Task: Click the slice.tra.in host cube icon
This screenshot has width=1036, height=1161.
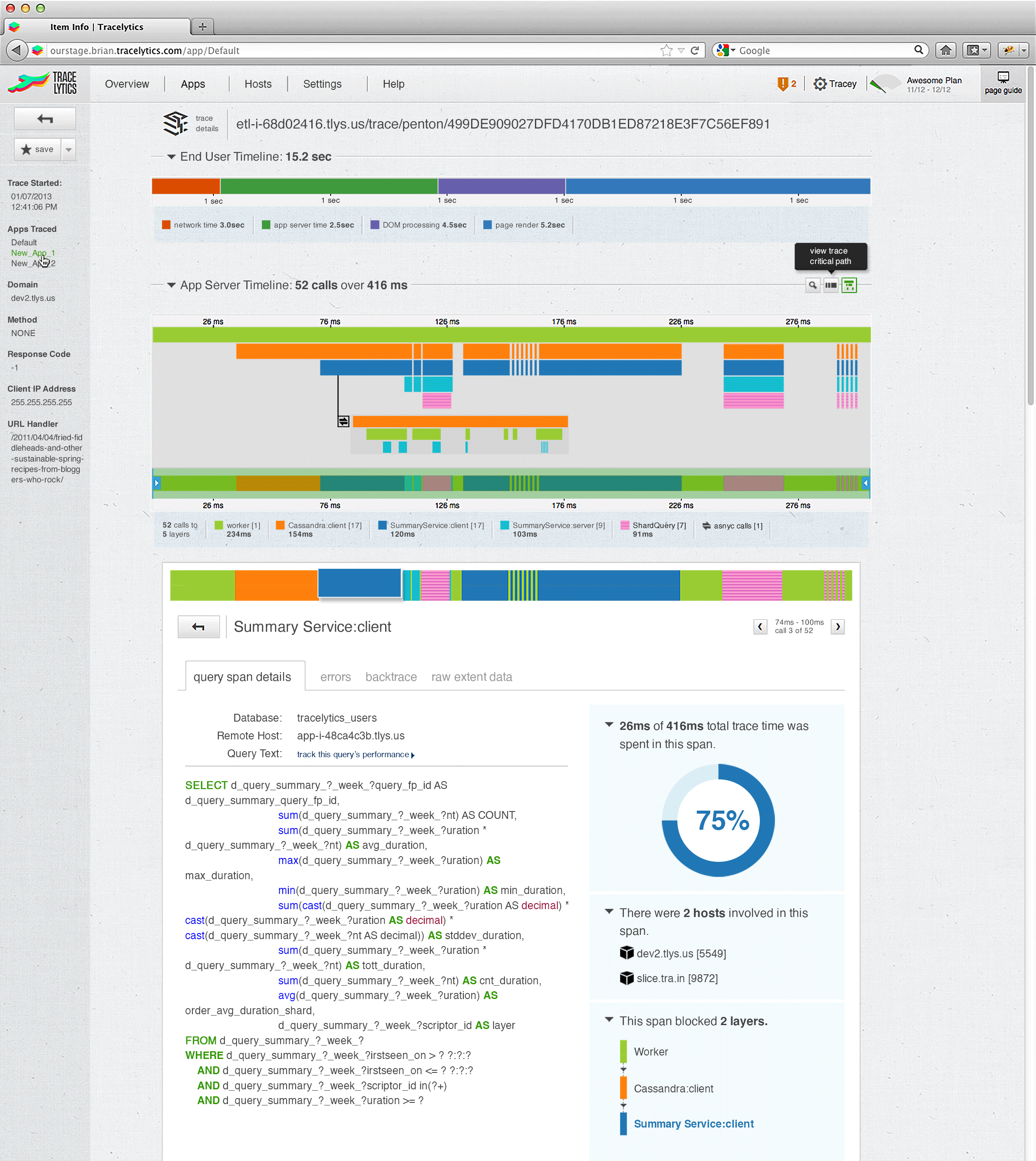Action: tap(626, 978)
